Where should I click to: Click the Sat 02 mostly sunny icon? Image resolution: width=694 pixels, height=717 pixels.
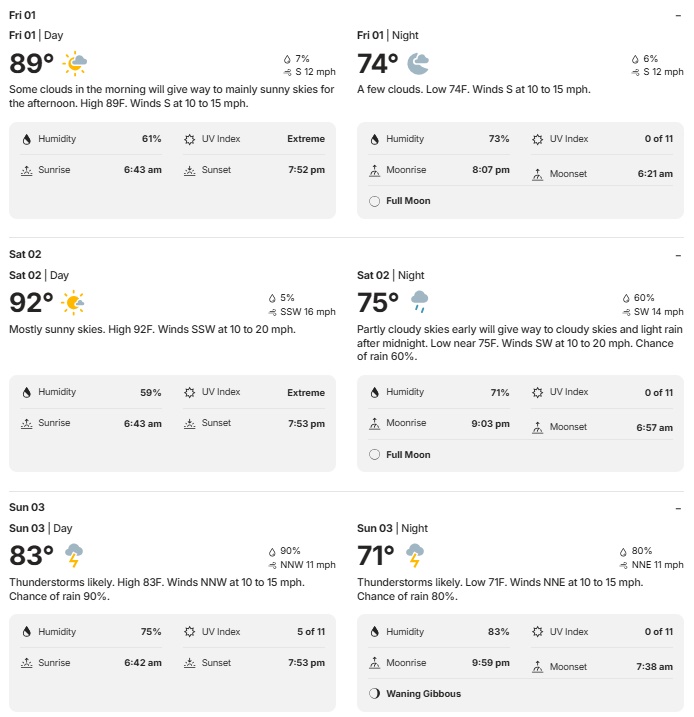pyautogui.click(x=73, y=302)
